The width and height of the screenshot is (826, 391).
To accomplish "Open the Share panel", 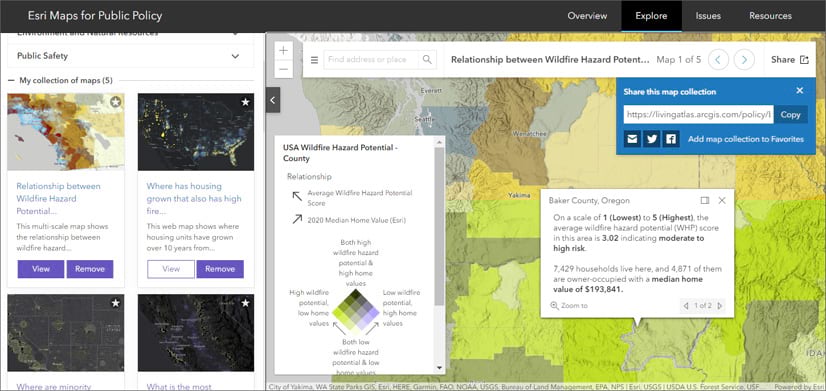I will coord(789,60).
